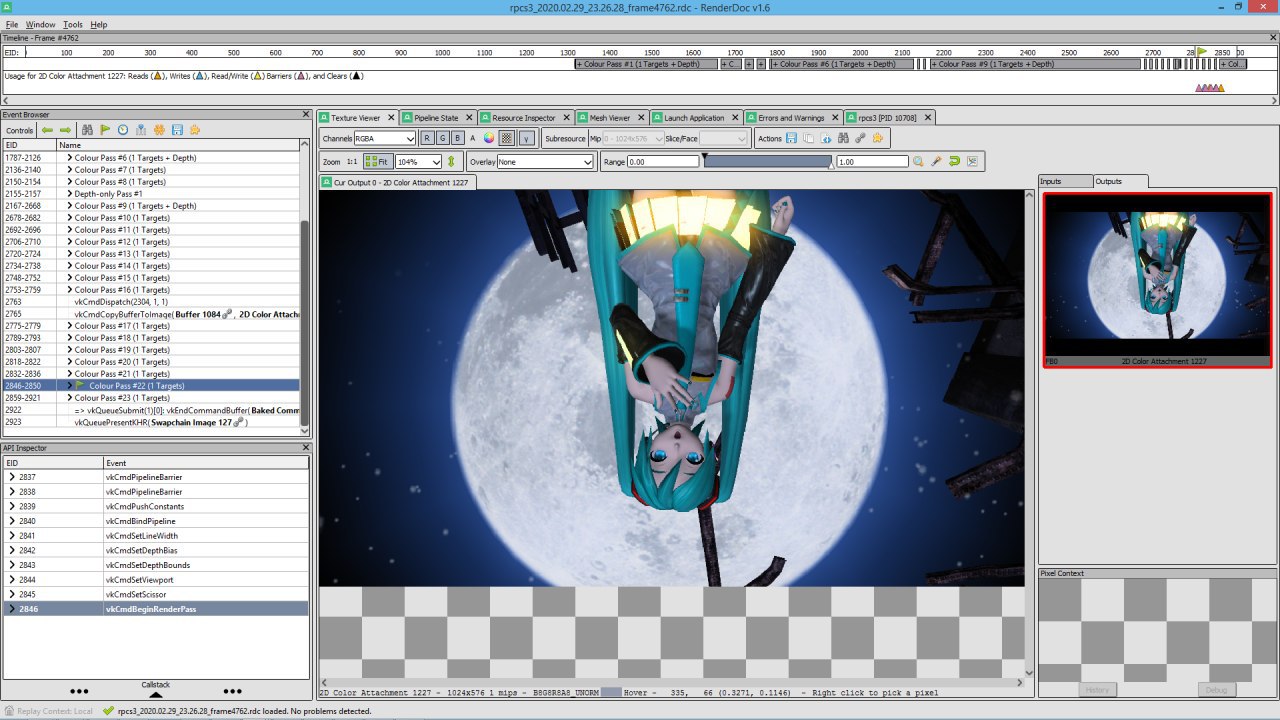Image resolution: width=1280 pixels, height=720 pixels.
Task: Select vkCmdDispatch(2304, 1, 1) event
Action: coord(152,302)
